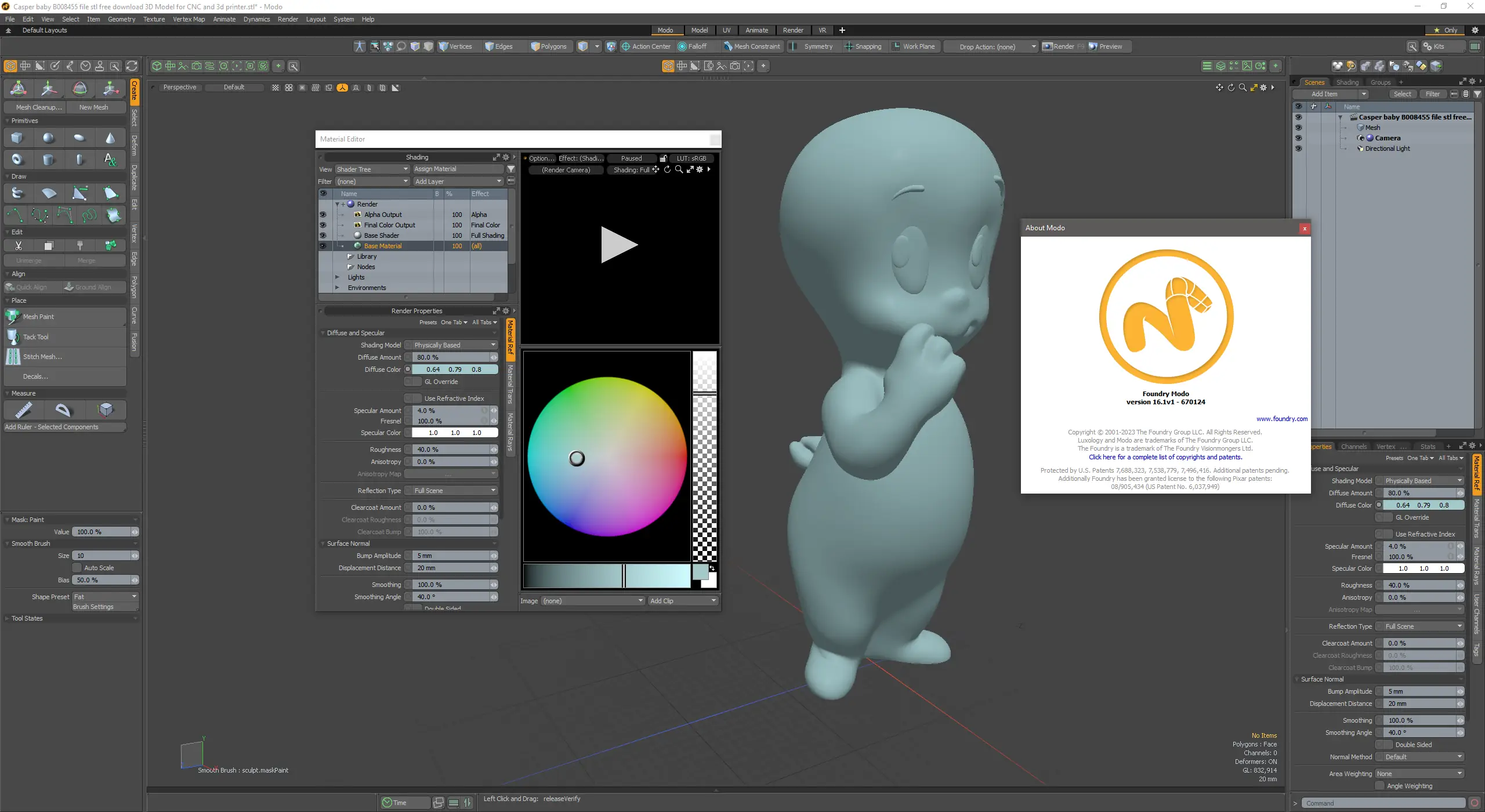Hide the Camera item via eye icon
Viewport: 1485px width, 812px height.
[x=1298, y=138]
